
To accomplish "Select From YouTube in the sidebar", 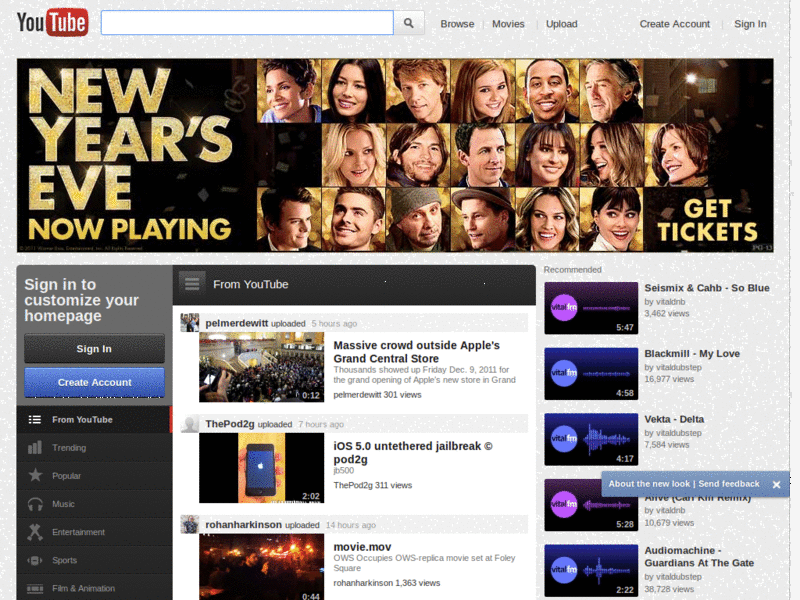I will 94,419.
